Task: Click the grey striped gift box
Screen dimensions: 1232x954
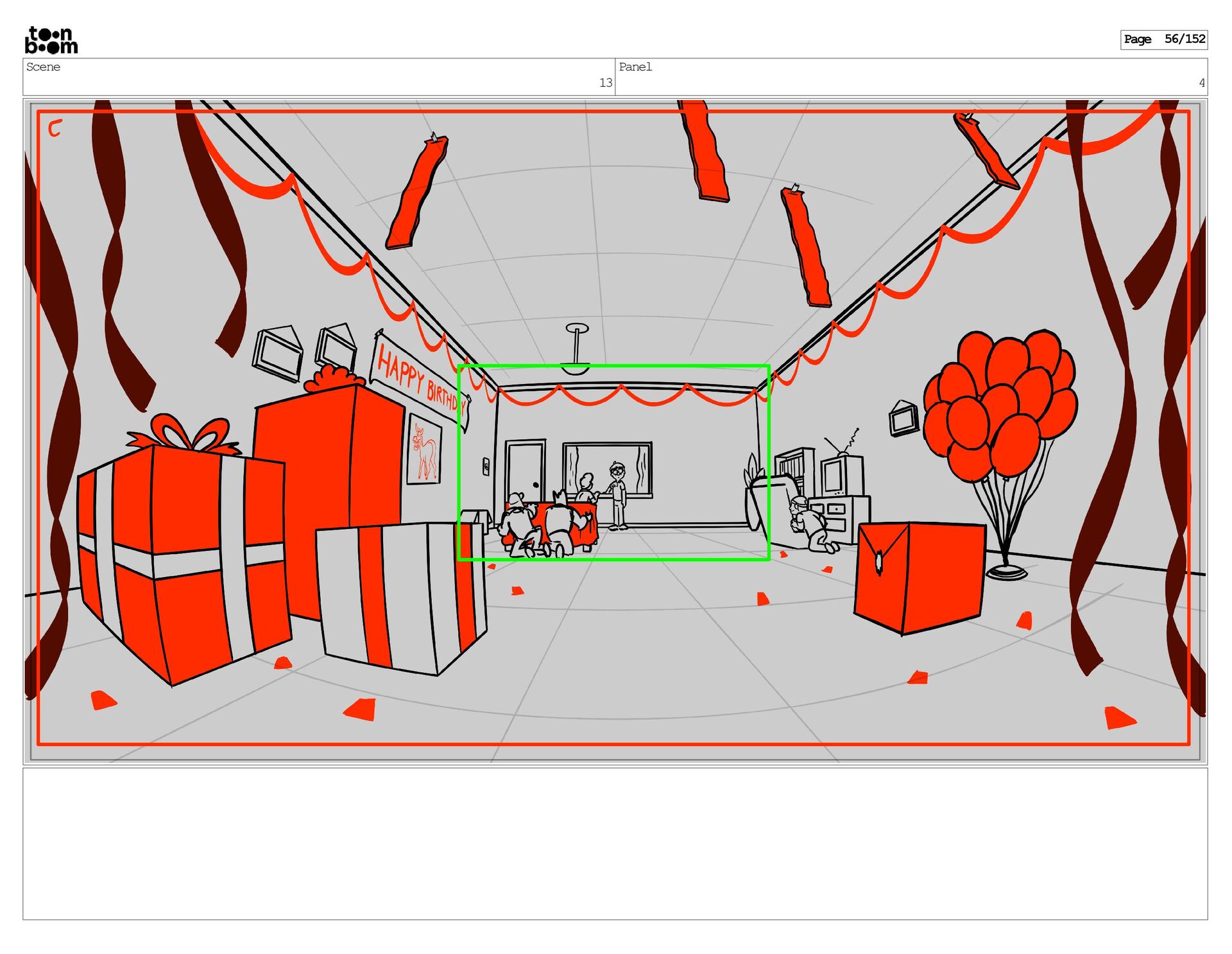Action: [401, 597]
